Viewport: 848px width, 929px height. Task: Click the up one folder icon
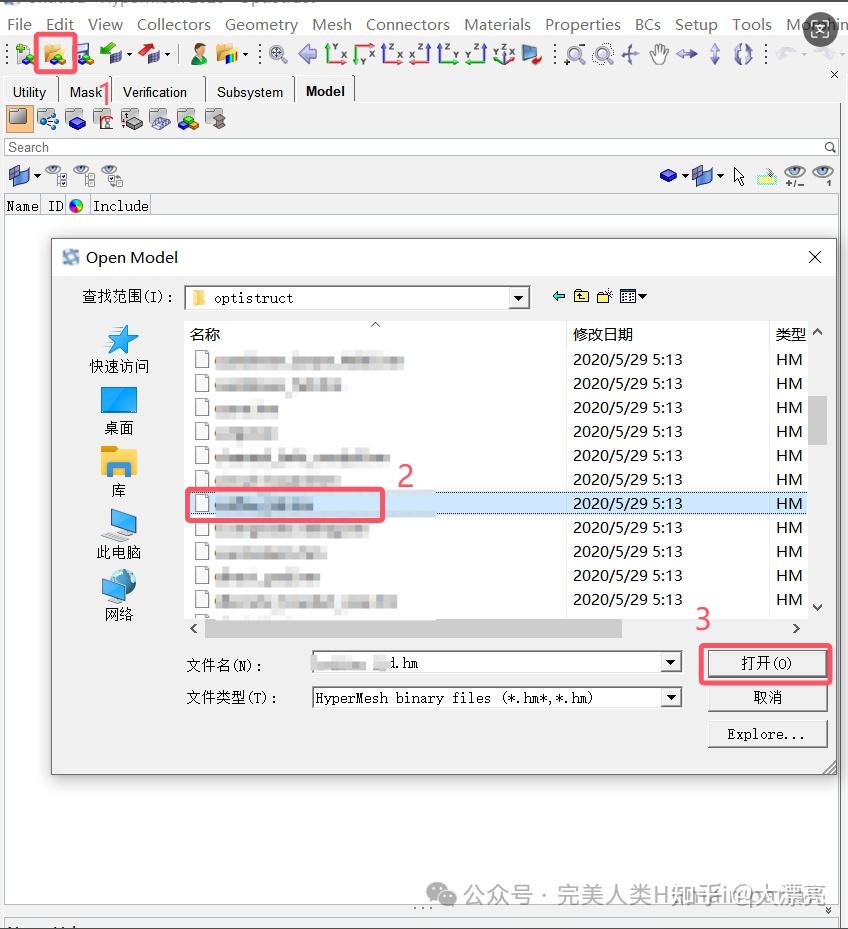581,296
